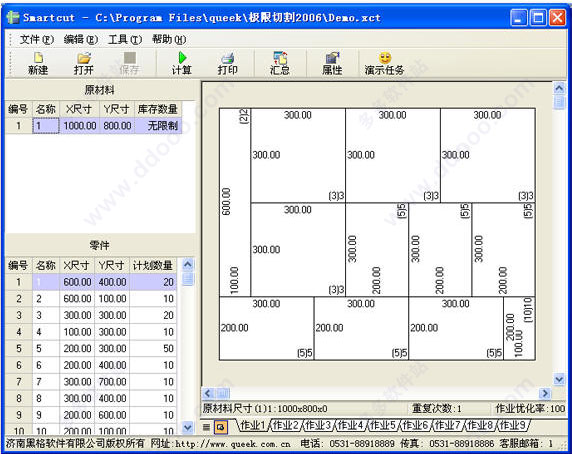Screen dimensions: 572x454
Task: Click layout view vertical scroll up arrow
Action: click(559, 88)
